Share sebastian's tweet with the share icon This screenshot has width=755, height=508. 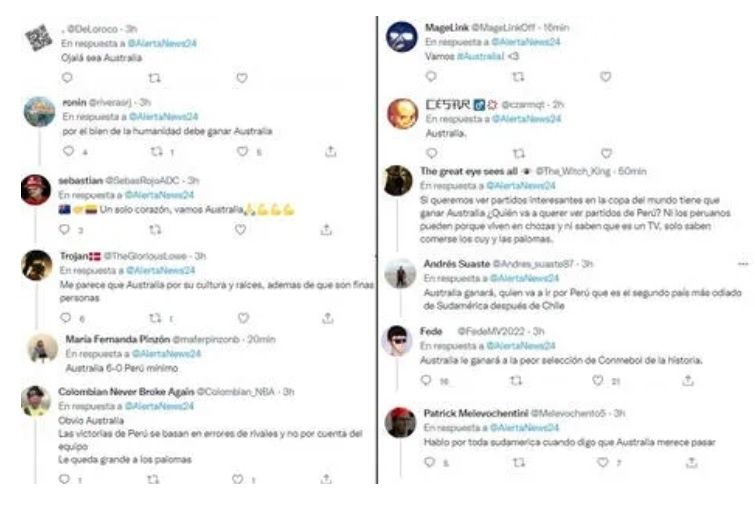(327, 230)
